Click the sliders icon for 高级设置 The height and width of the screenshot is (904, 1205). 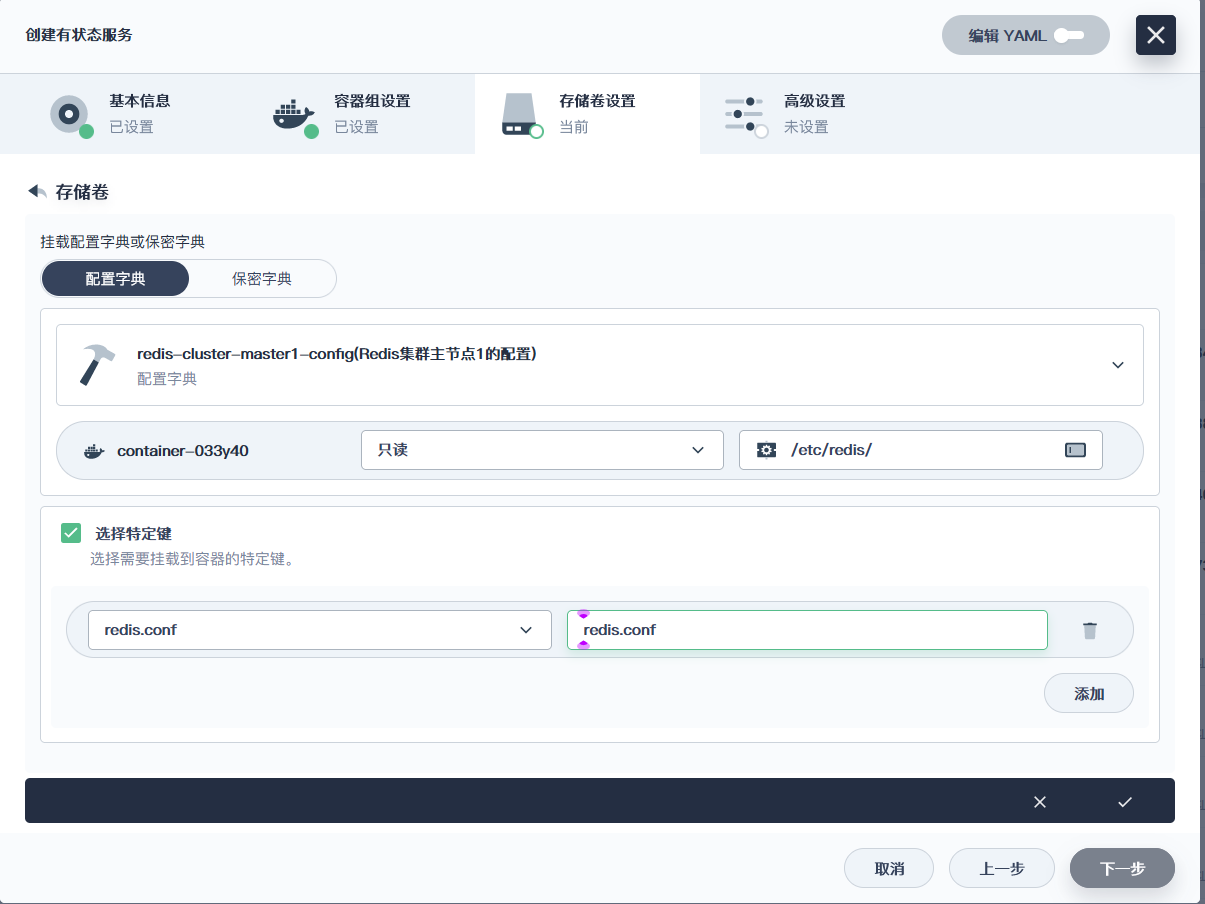pos(743,115)
